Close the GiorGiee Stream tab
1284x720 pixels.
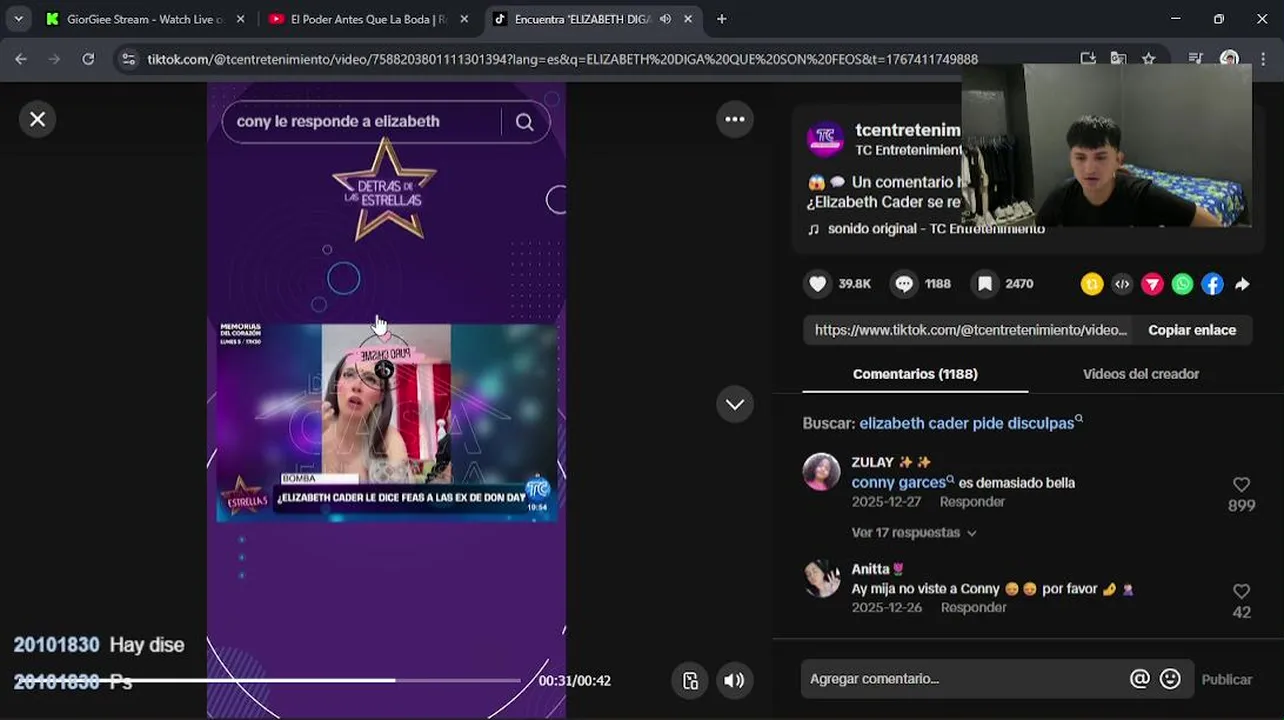(240, 19)
